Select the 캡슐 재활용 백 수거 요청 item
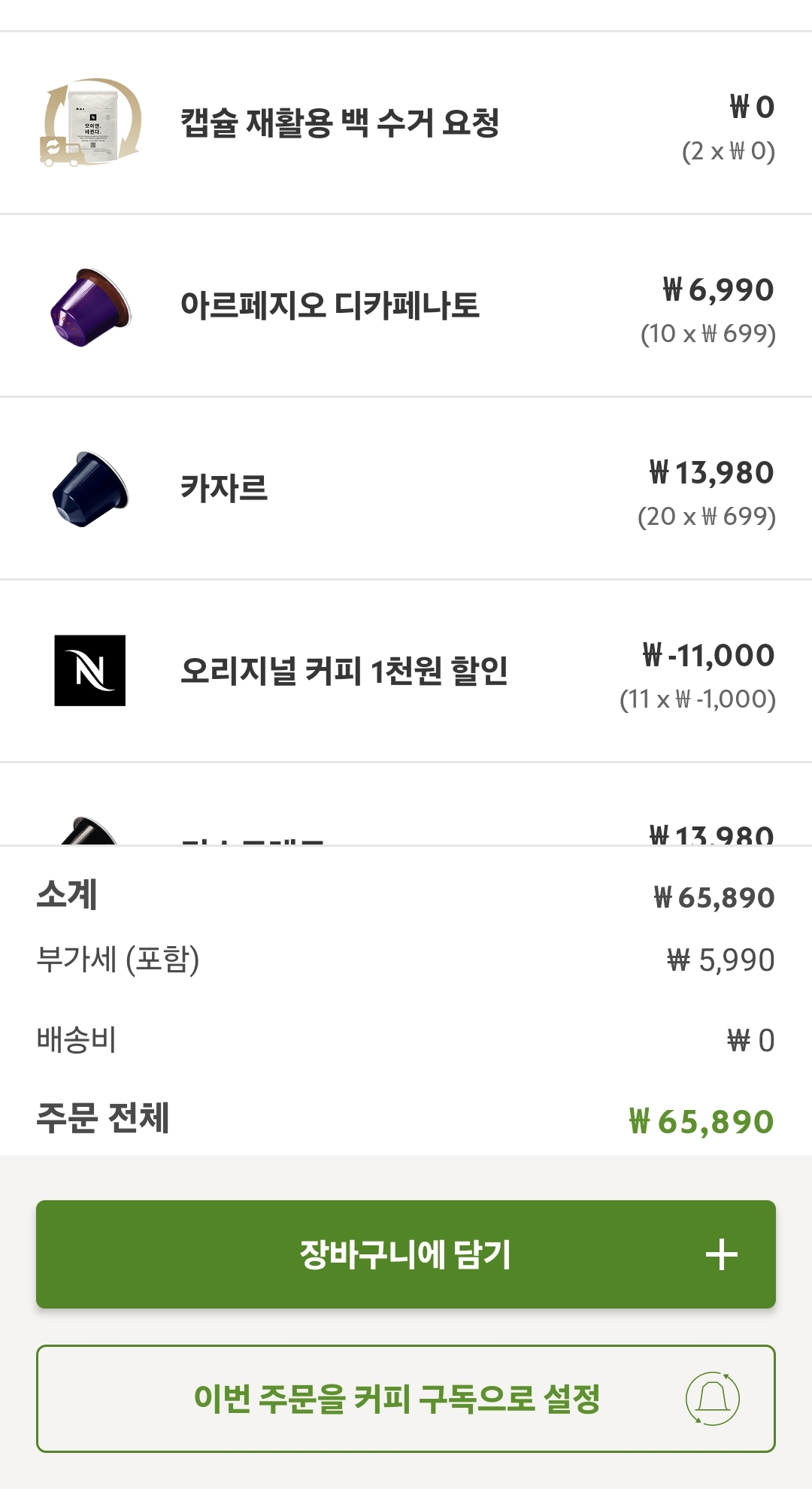This screenshot has height=1489, width=812. [x=340, y=123]
